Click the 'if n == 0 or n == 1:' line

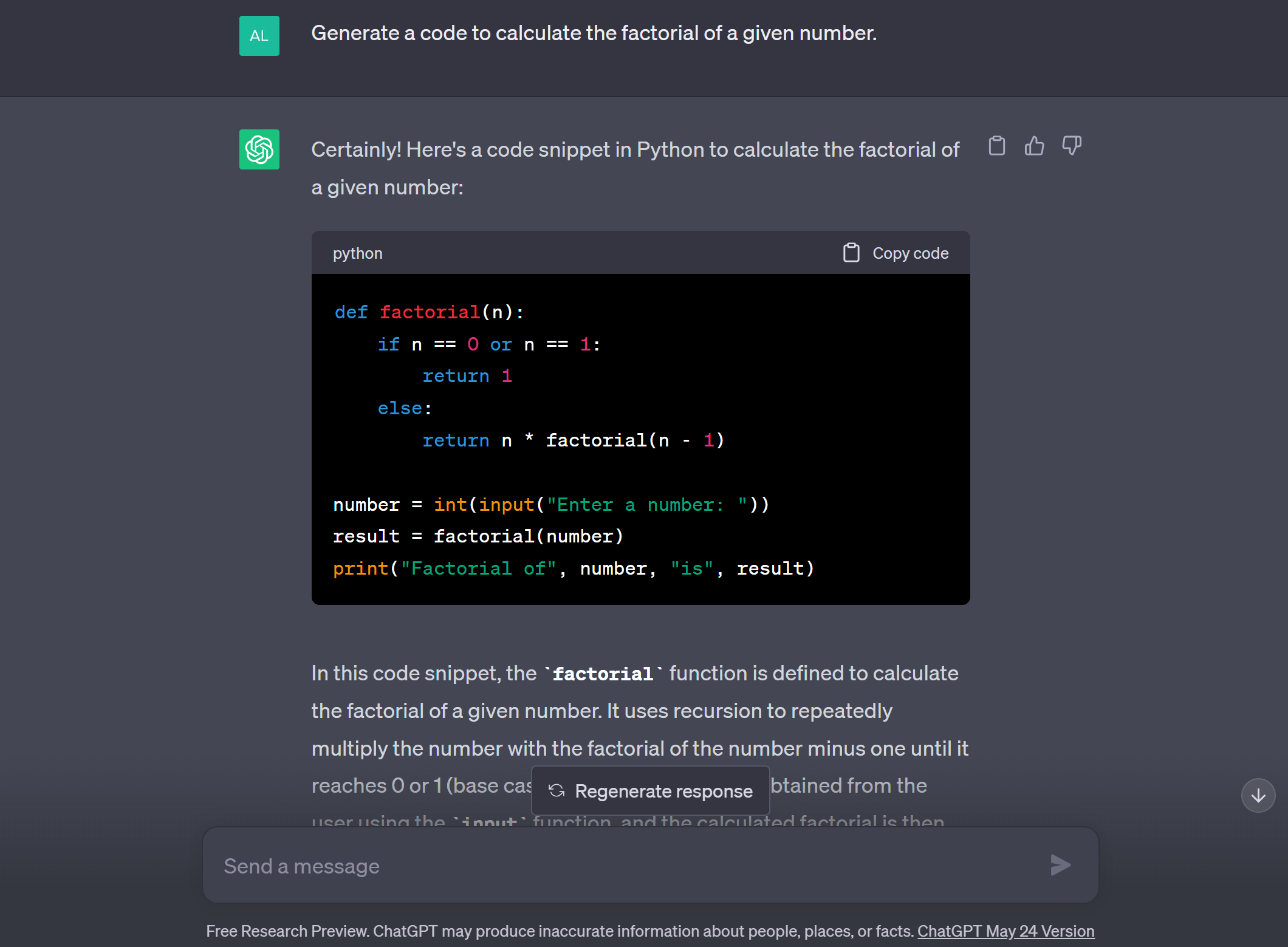(x=490, y=344)
